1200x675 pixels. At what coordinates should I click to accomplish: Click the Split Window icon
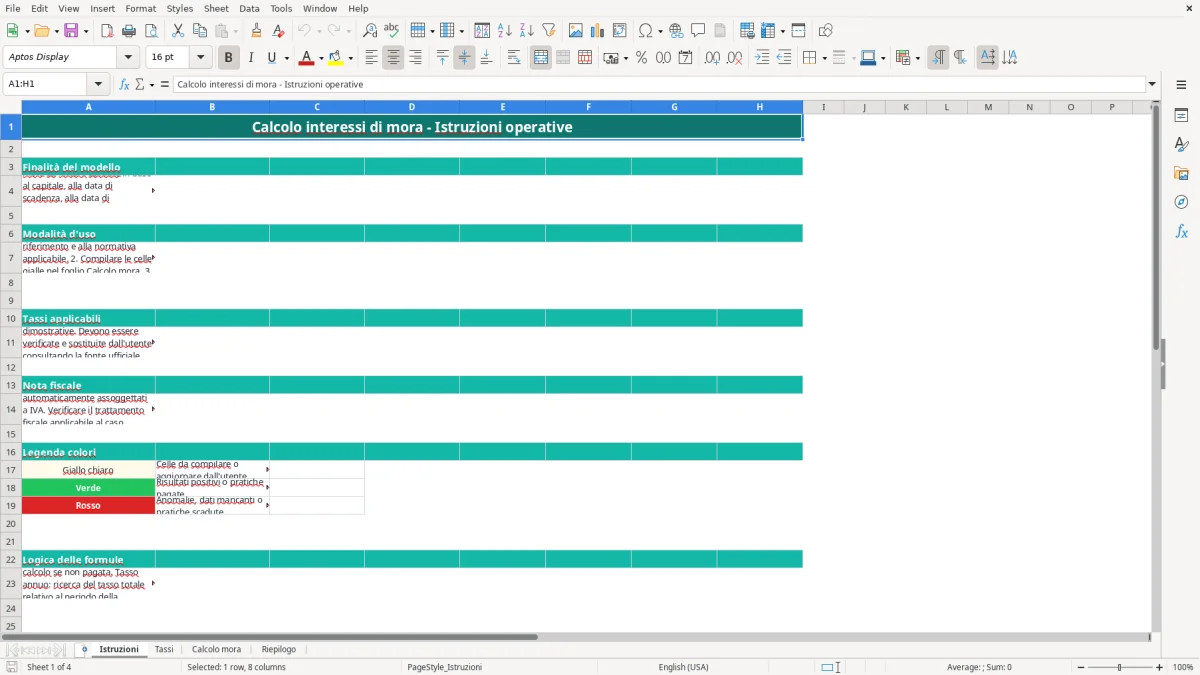click(x=798, y=31)
